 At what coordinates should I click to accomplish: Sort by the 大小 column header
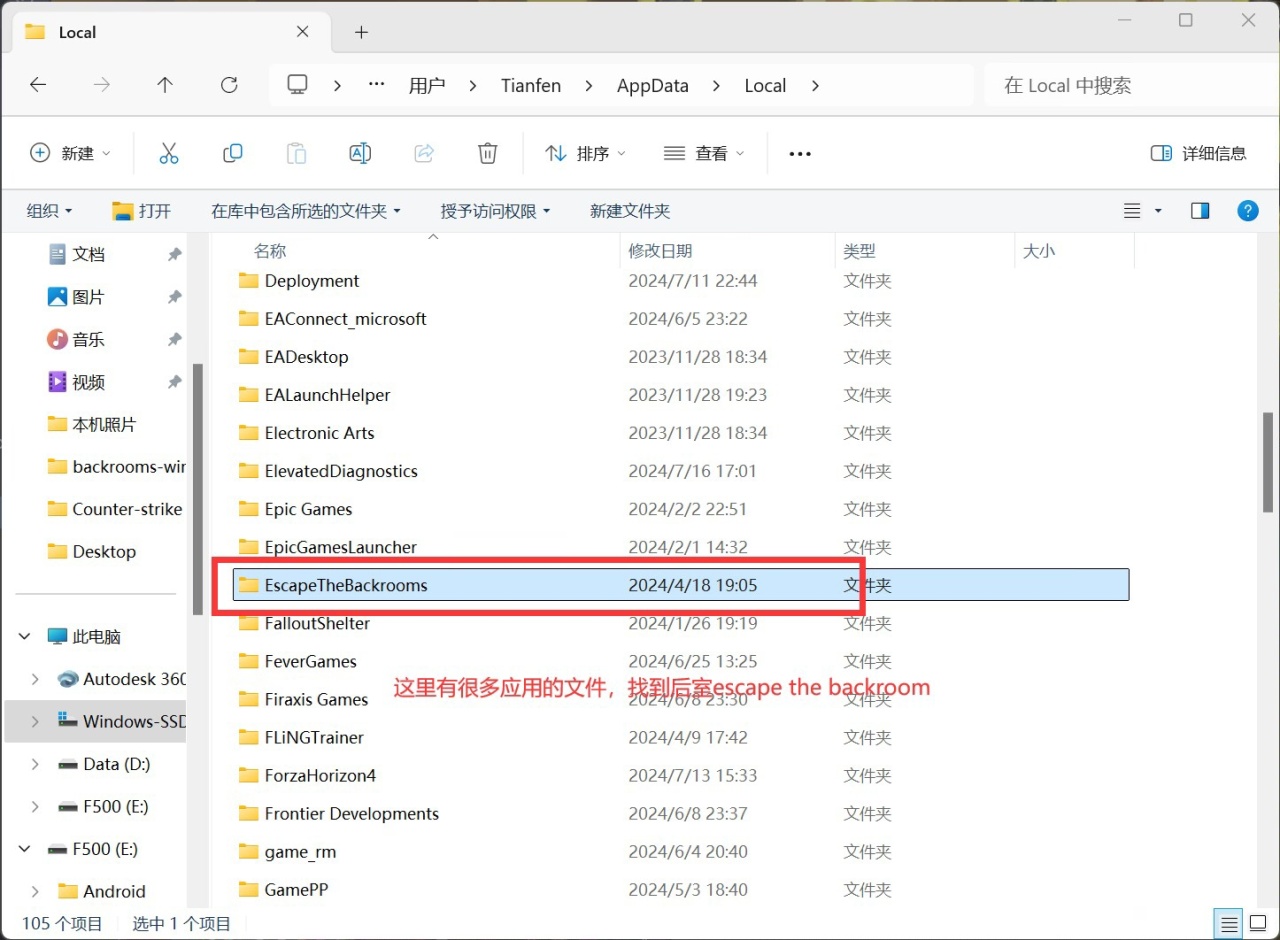coord(1039,251)
